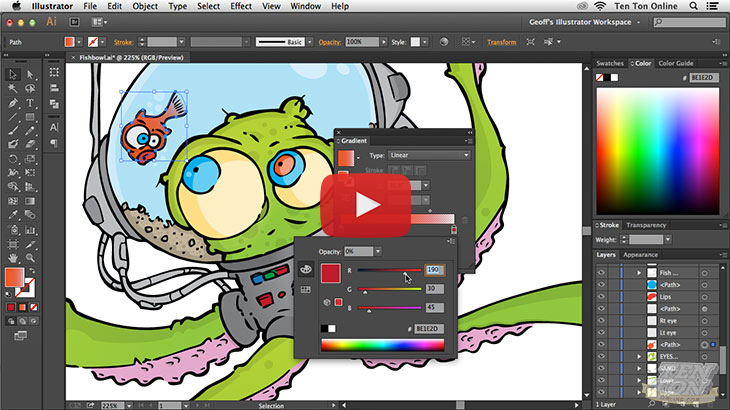Click the Go to Bridge icon
Viewport: 730px width, 410px height.
[74, 22]
